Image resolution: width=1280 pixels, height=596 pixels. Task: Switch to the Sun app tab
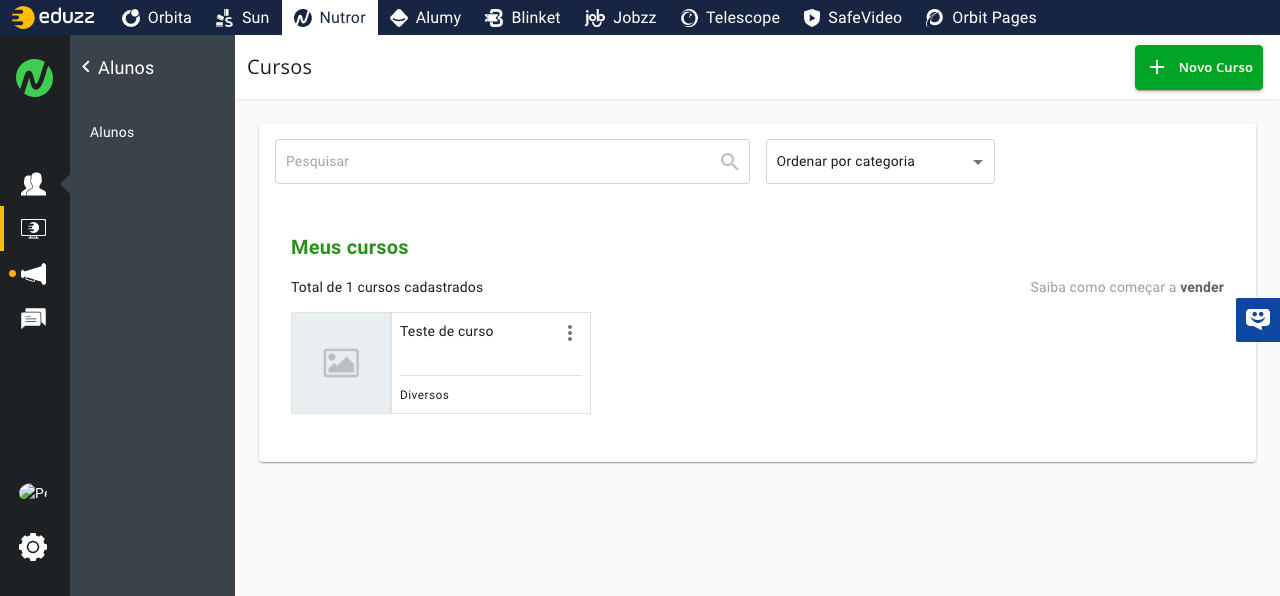(x=242, y=17)
